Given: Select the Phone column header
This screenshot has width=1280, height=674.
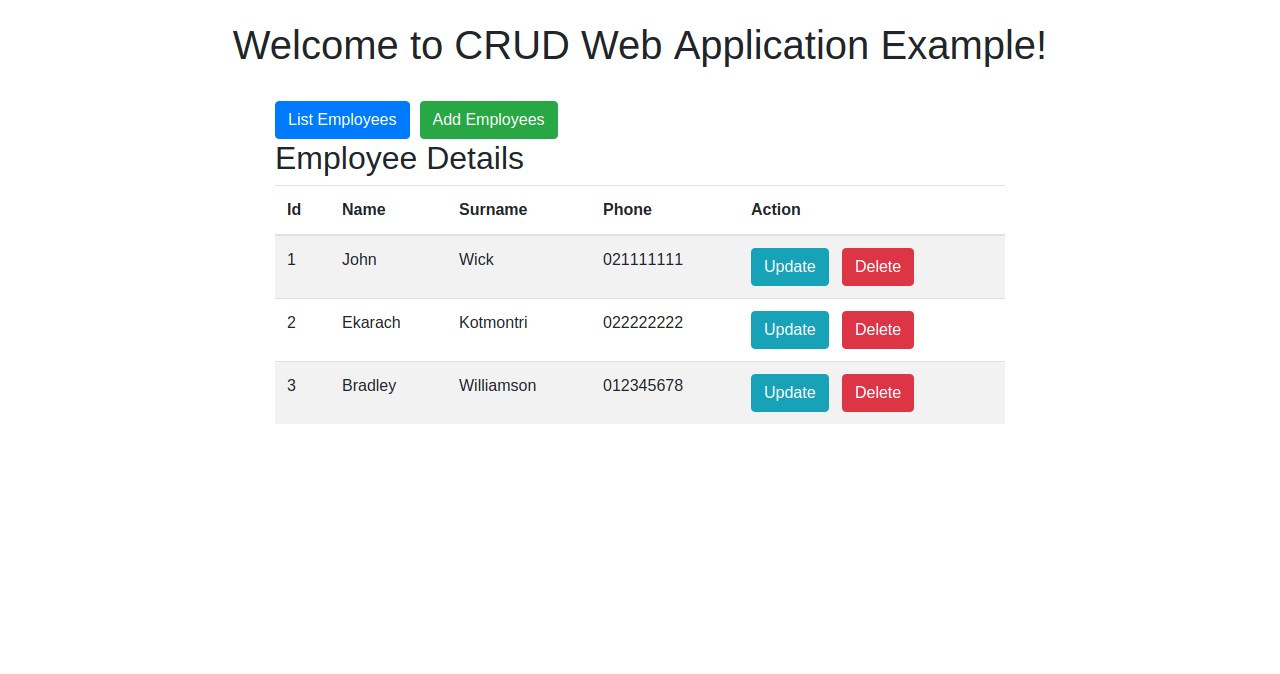Looking at the screenshot, I should tap(627, 209).
